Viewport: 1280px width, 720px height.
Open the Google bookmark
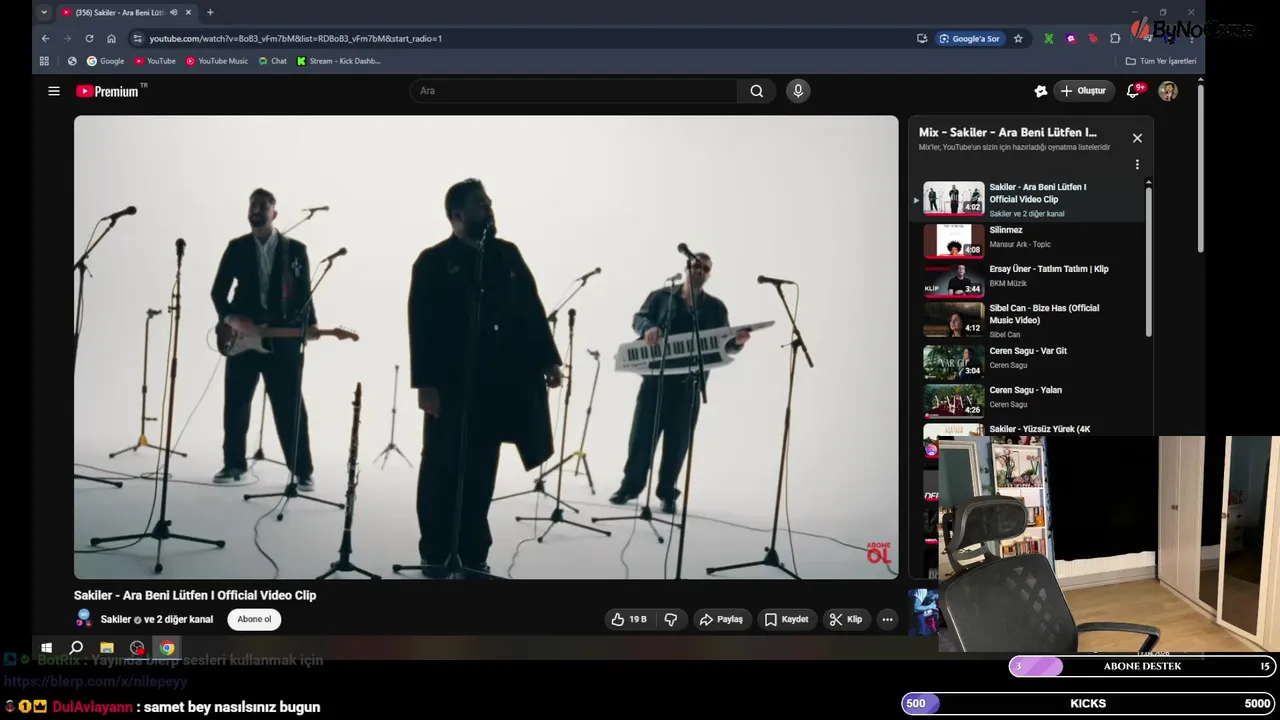[106, 61]
